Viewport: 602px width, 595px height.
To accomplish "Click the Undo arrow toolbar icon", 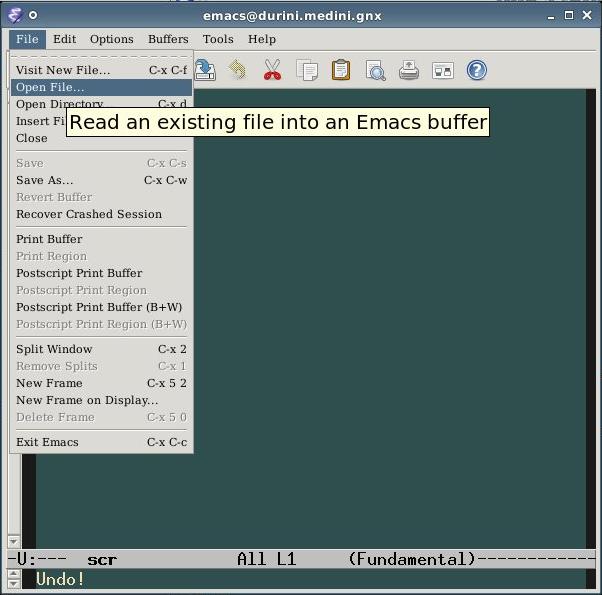I will tap(238, 70).
